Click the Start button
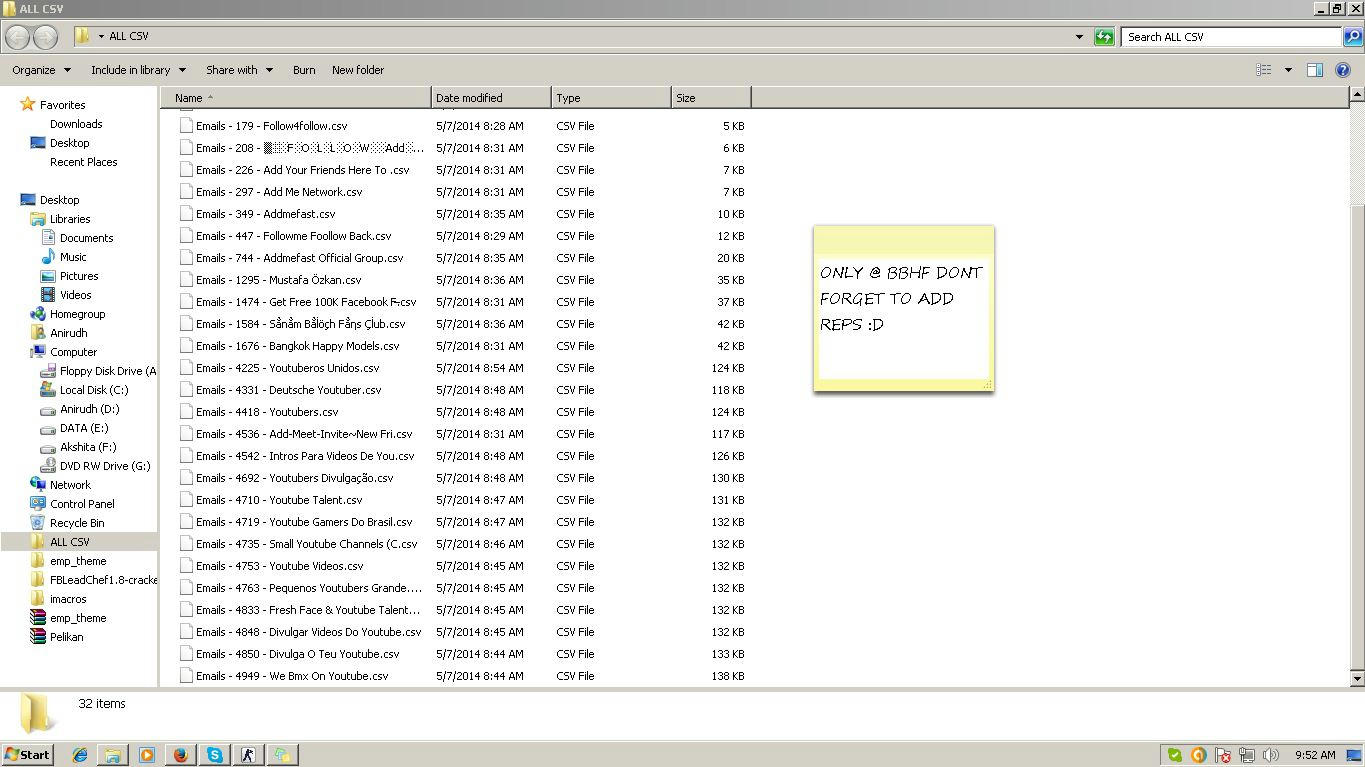 click(x=28, y=755)
